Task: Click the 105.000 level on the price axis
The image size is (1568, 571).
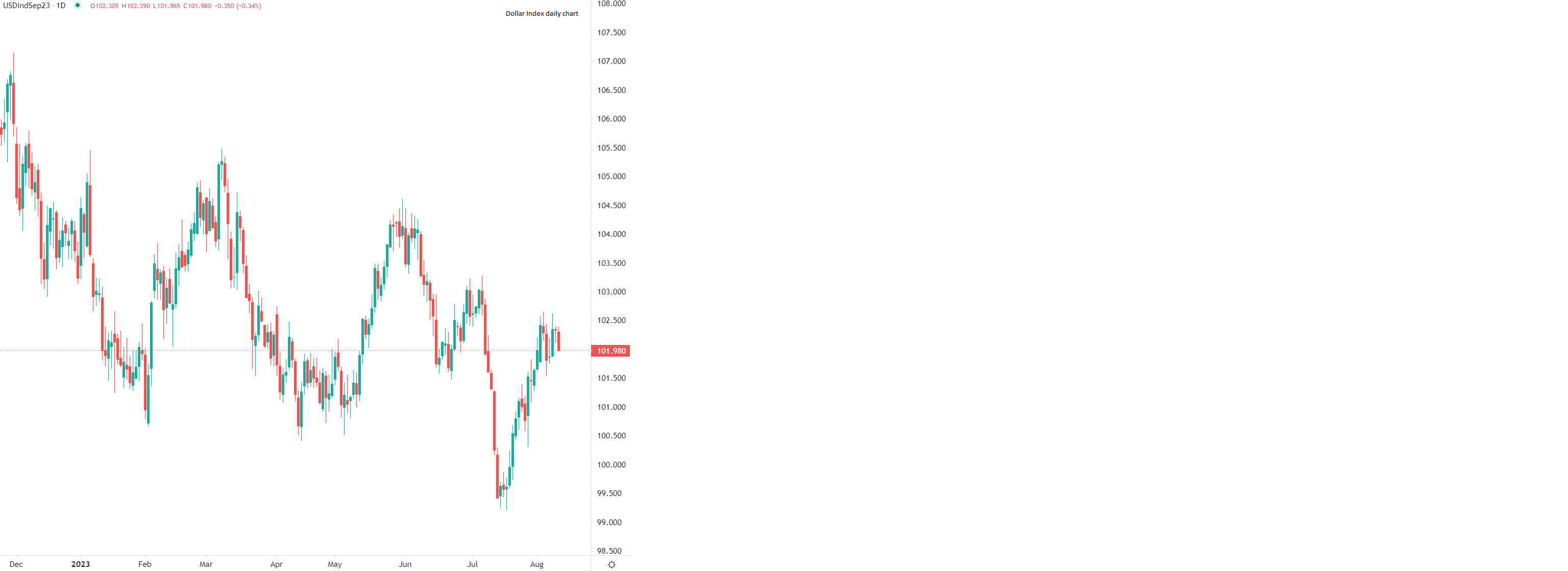Action: [x=611, y=177]
